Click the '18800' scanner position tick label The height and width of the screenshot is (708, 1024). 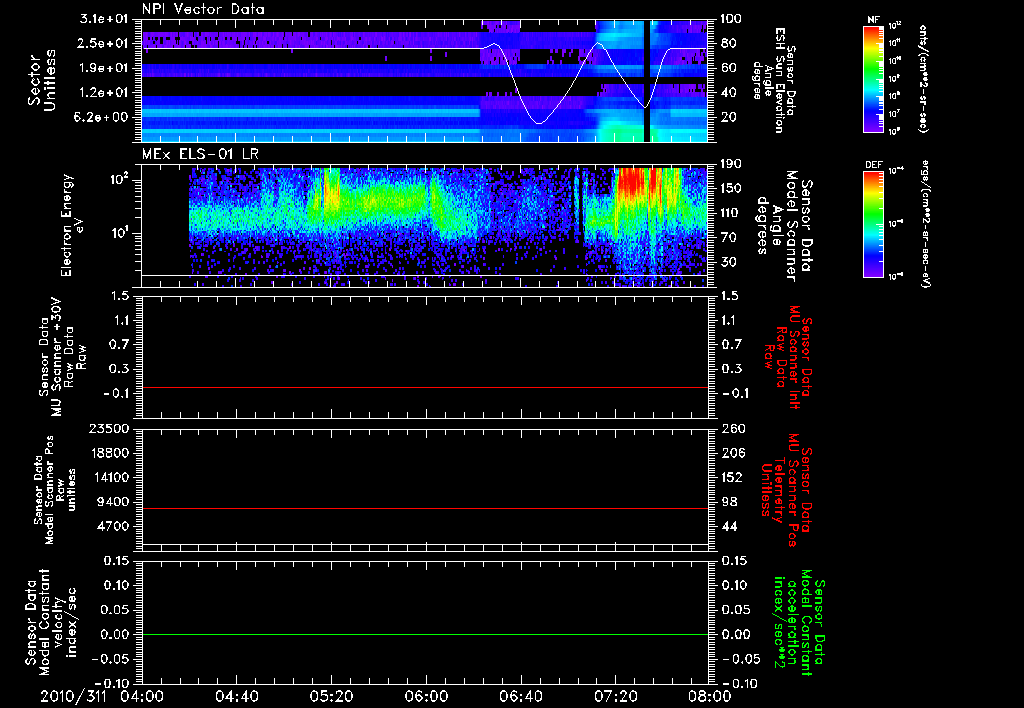pyautogui.click(x=109, y=453)
